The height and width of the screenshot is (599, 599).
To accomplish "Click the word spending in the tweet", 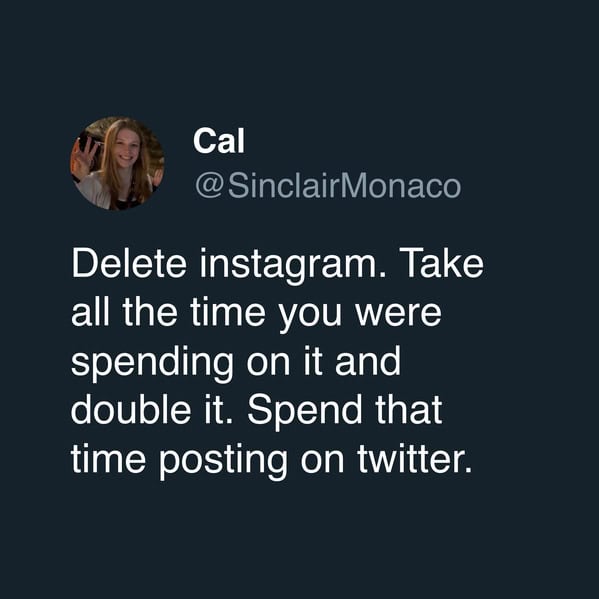I will pos(152,363).
